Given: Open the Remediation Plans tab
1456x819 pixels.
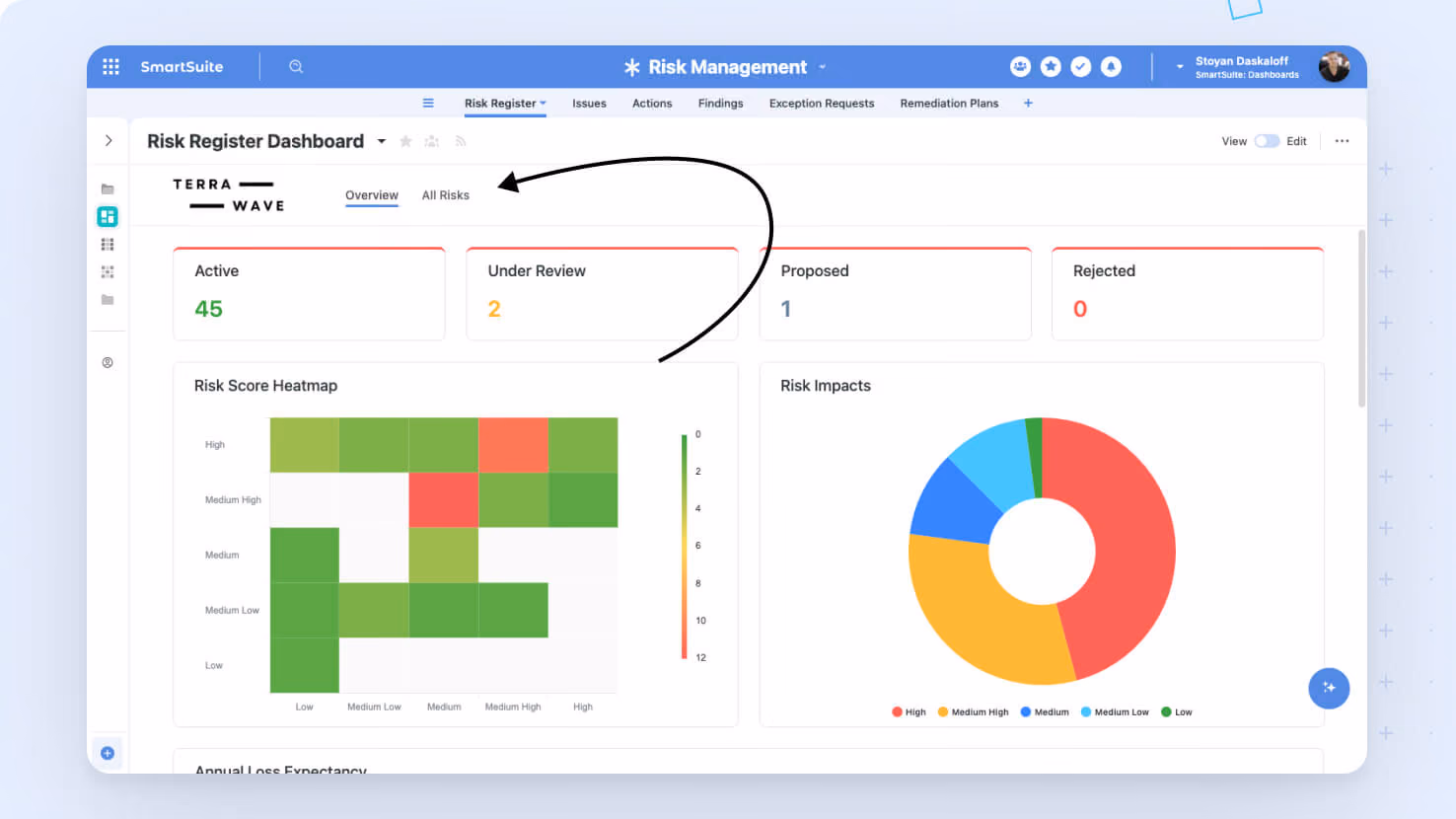Looking at the screenshot, I should [x=949, y=103].
